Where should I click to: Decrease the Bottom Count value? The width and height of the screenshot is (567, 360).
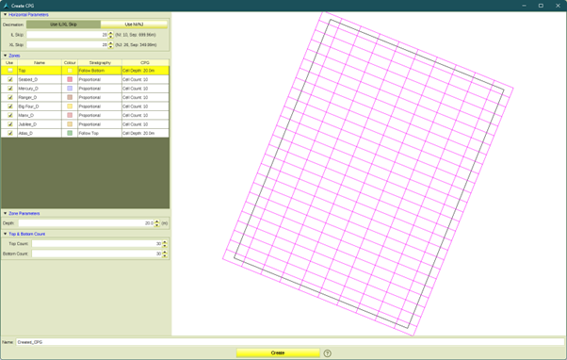click(165, 256)
